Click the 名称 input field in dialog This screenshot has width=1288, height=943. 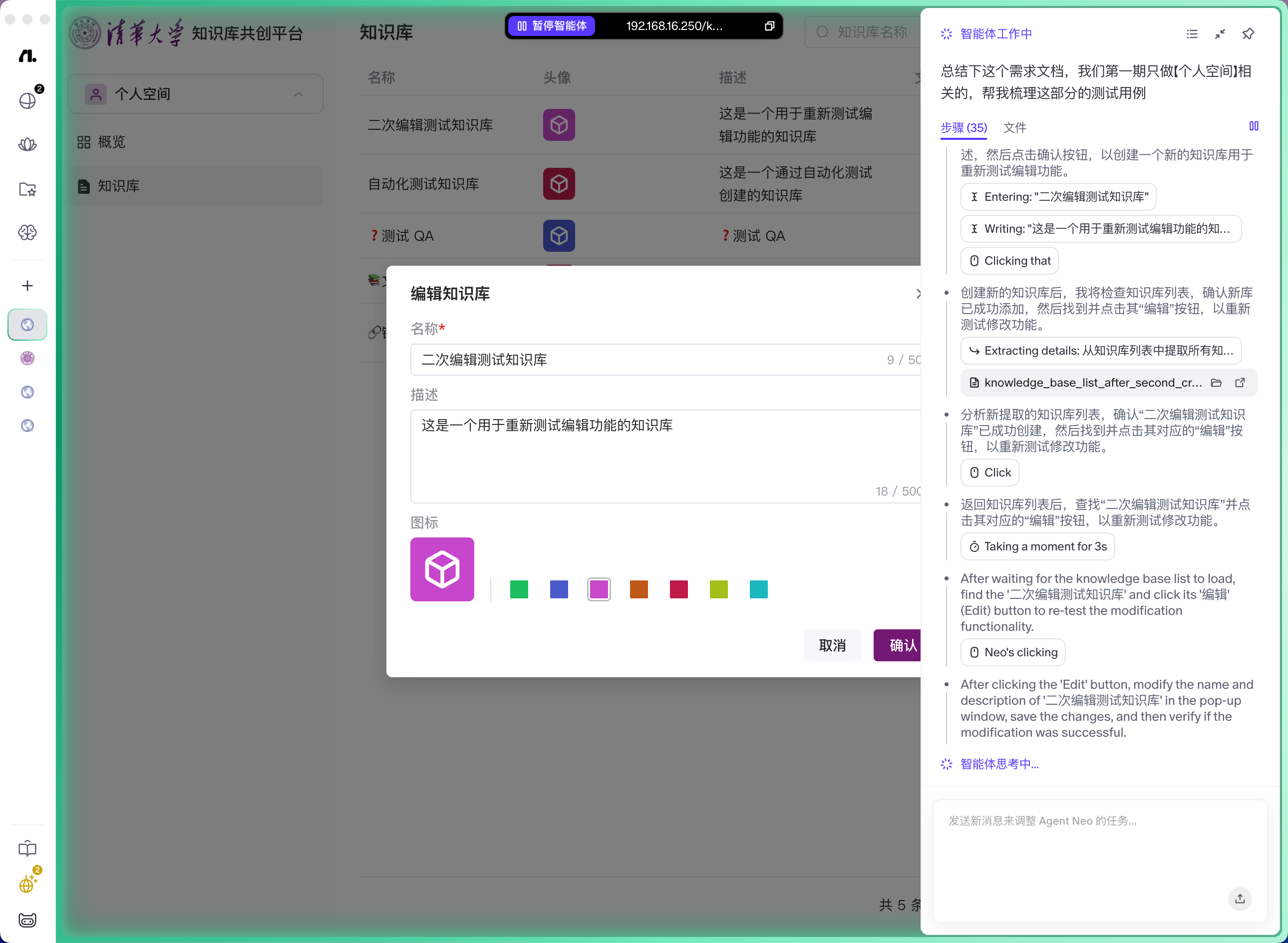point(665,360)
